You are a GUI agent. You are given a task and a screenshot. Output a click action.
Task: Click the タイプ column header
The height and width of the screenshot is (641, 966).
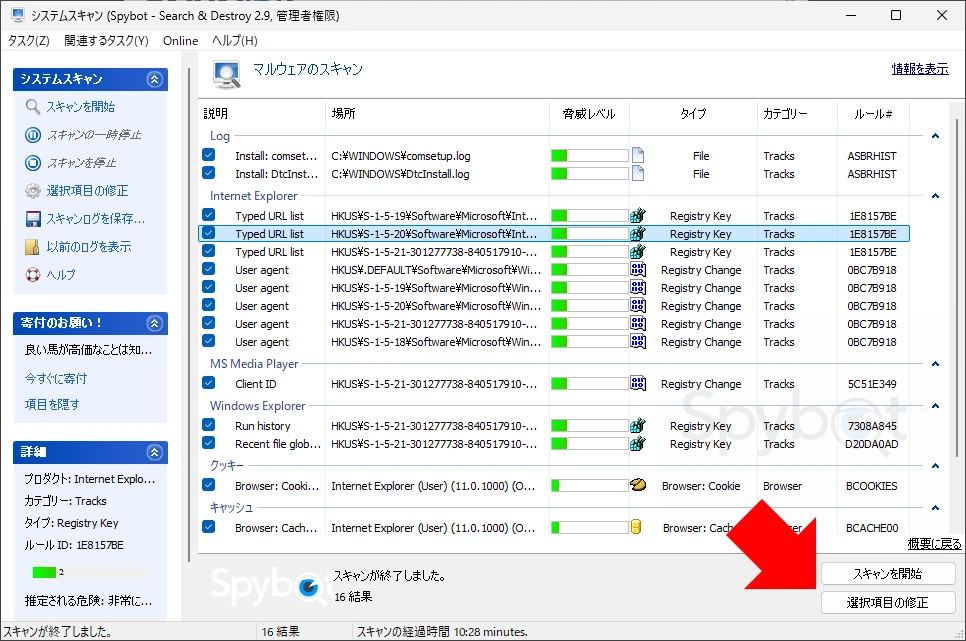click(x=693, y=113)
